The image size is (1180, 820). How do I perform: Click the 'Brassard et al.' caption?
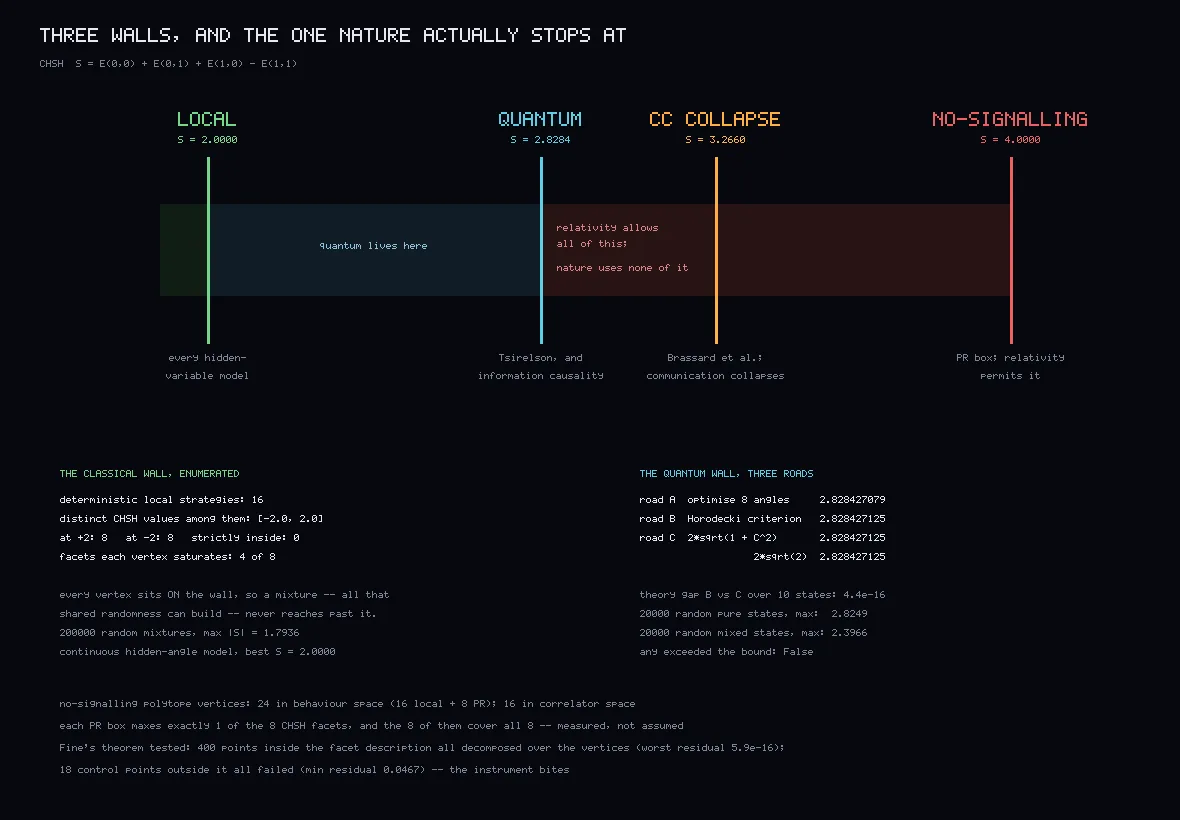[x=715, y=366]
